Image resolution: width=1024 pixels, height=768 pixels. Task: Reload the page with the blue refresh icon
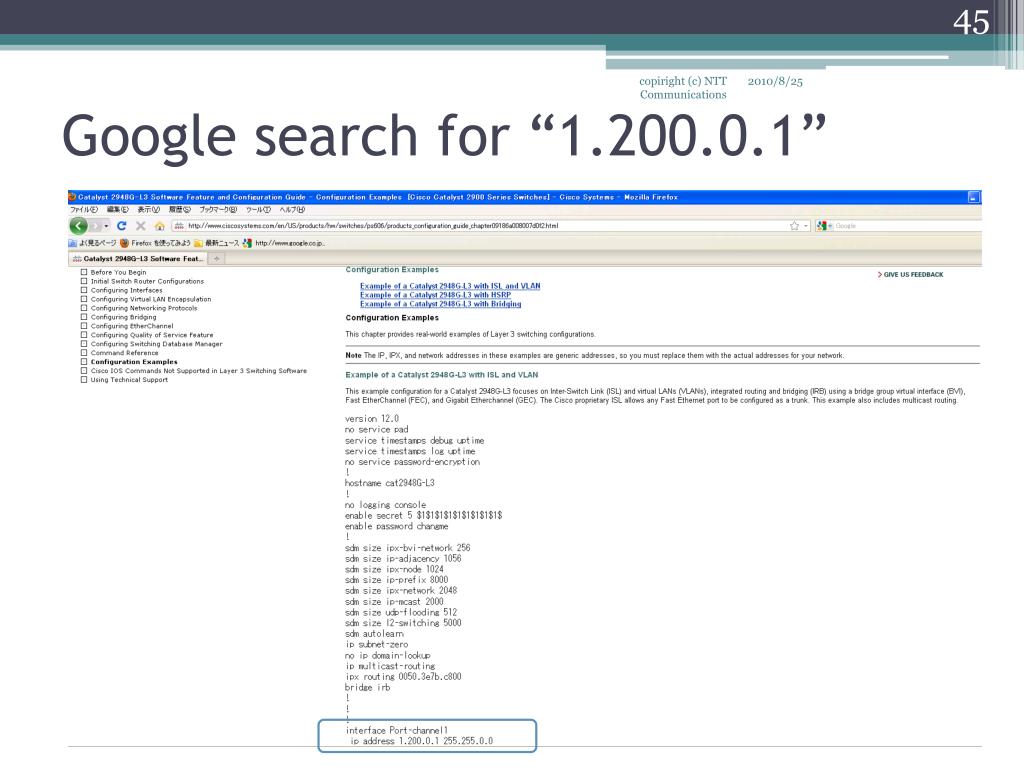point(121,226)
